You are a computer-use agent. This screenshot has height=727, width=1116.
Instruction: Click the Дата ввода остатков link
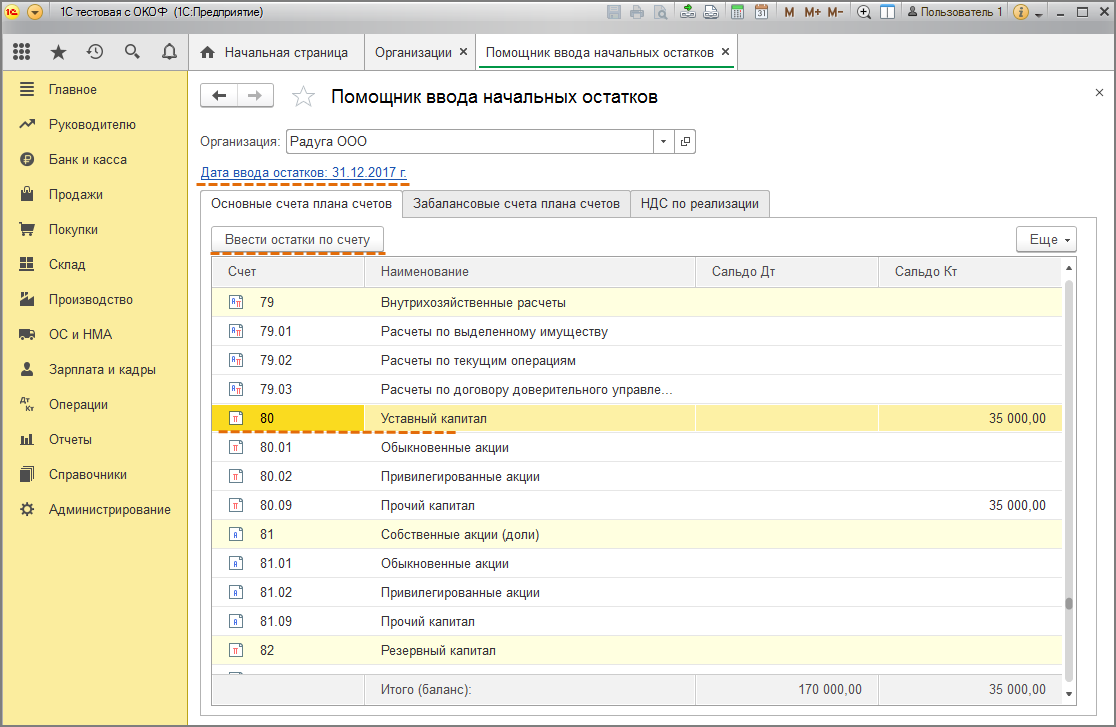pyautogui.click(x=303, y=173)
